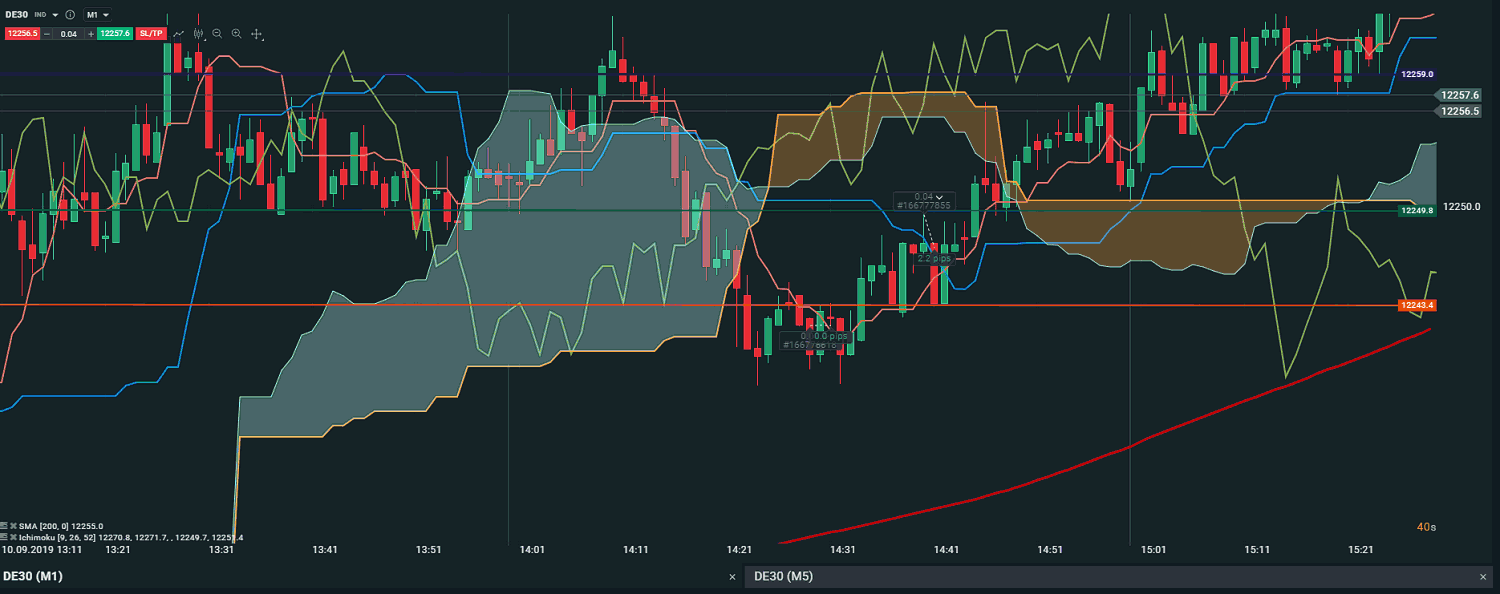
Task: Zoom in the chart with magnifier plus
Action: tap(237, 34)
